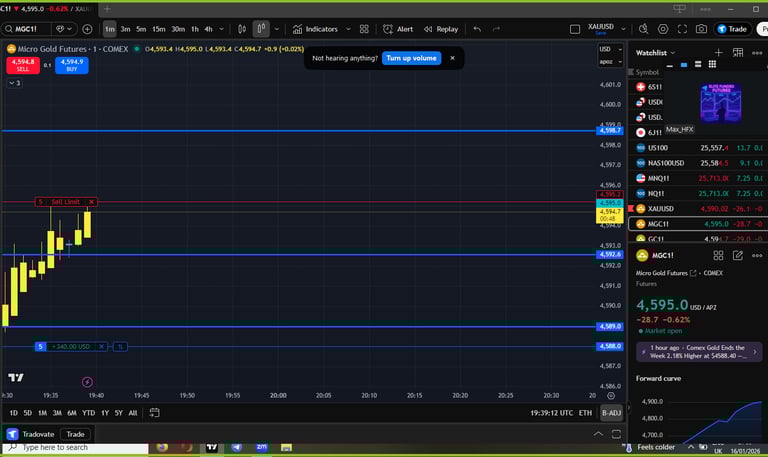
Task: Select the 15m timeframe
Action: (159, 29)
